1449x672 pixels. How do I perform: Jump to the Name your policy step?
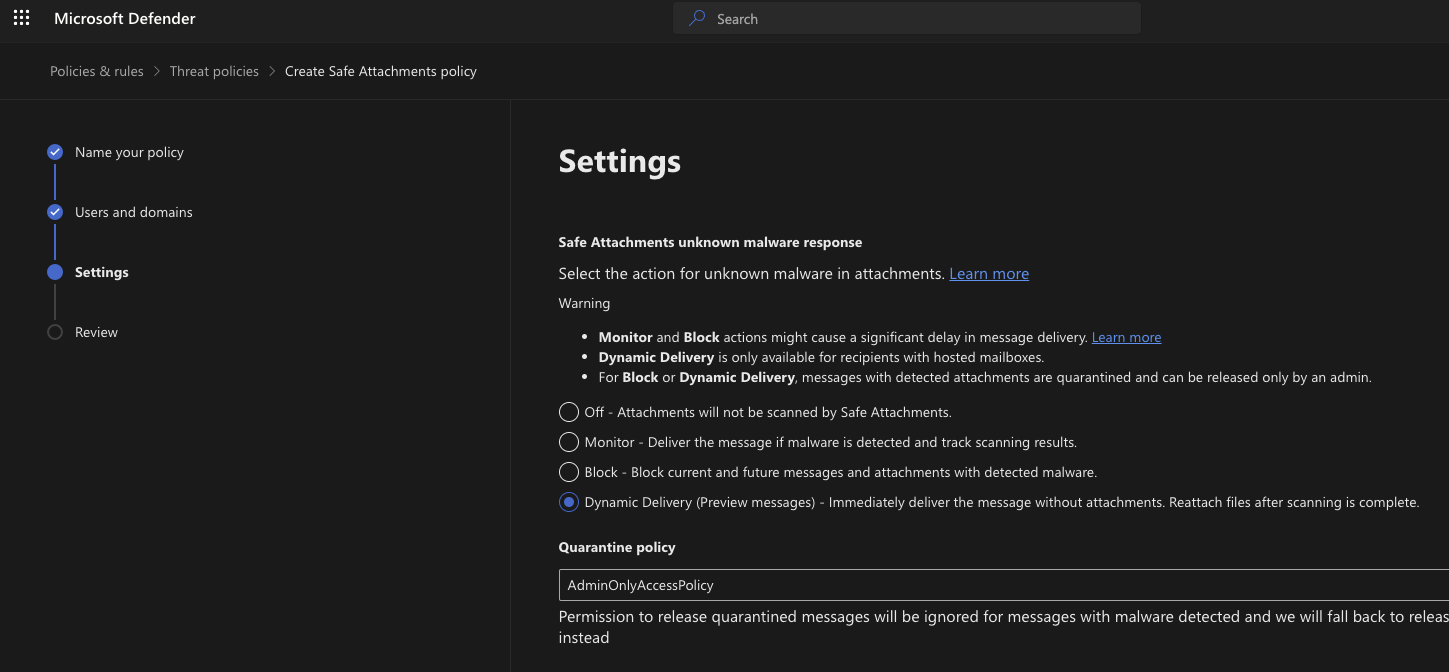129,152
